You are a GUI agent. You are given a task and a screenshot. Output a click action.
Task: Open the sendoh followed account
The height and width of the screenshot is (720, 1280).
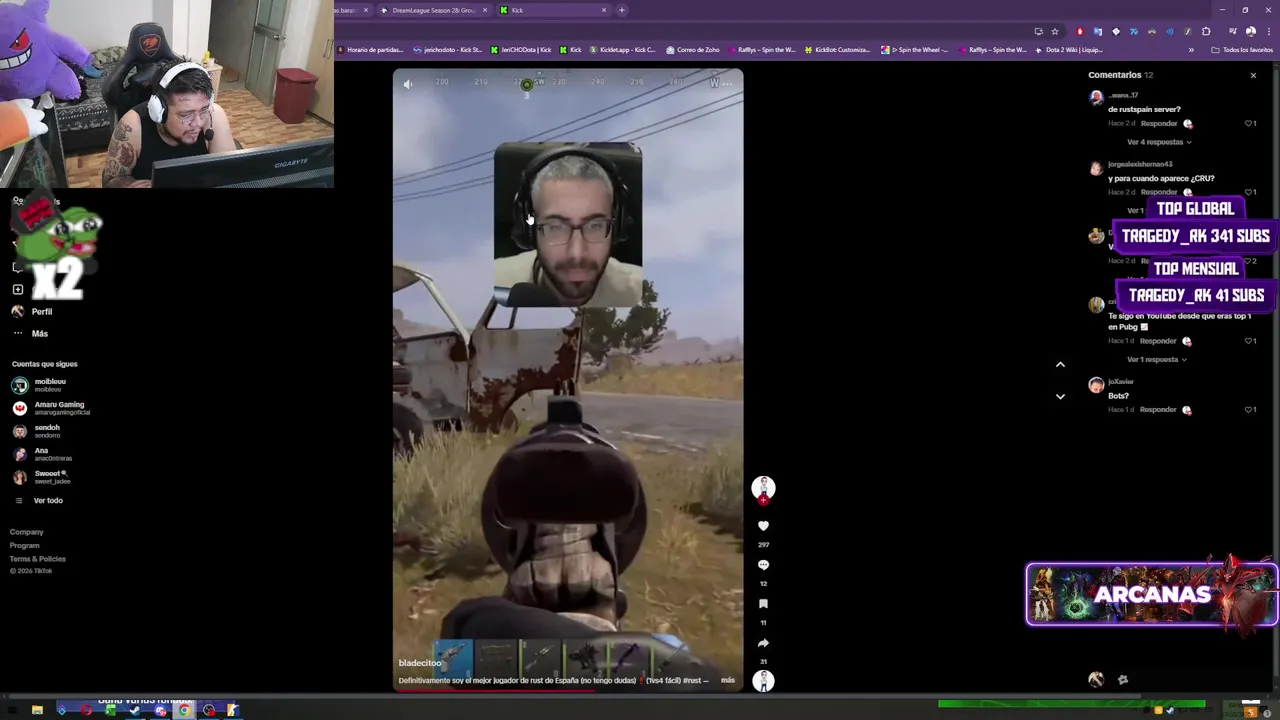[38, 431]
